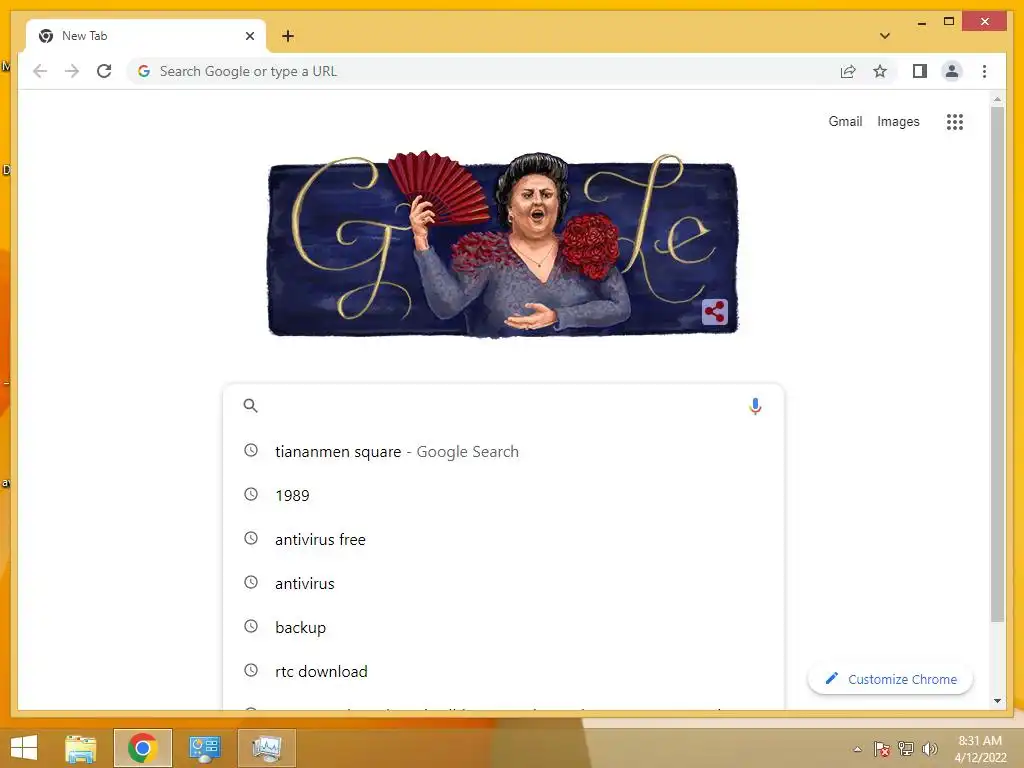Open File Explorer from the taskbar

pos(80,748)
